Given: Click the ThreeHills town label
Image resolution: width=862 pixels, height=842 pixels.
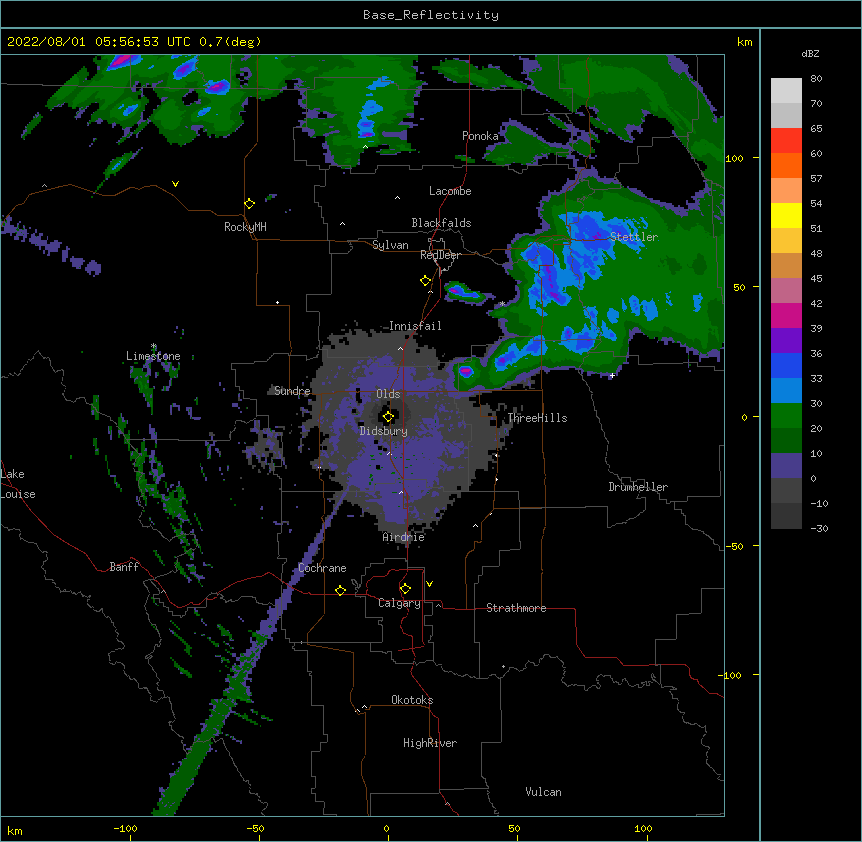Looking at the screenshot, I should coord(537,418).
